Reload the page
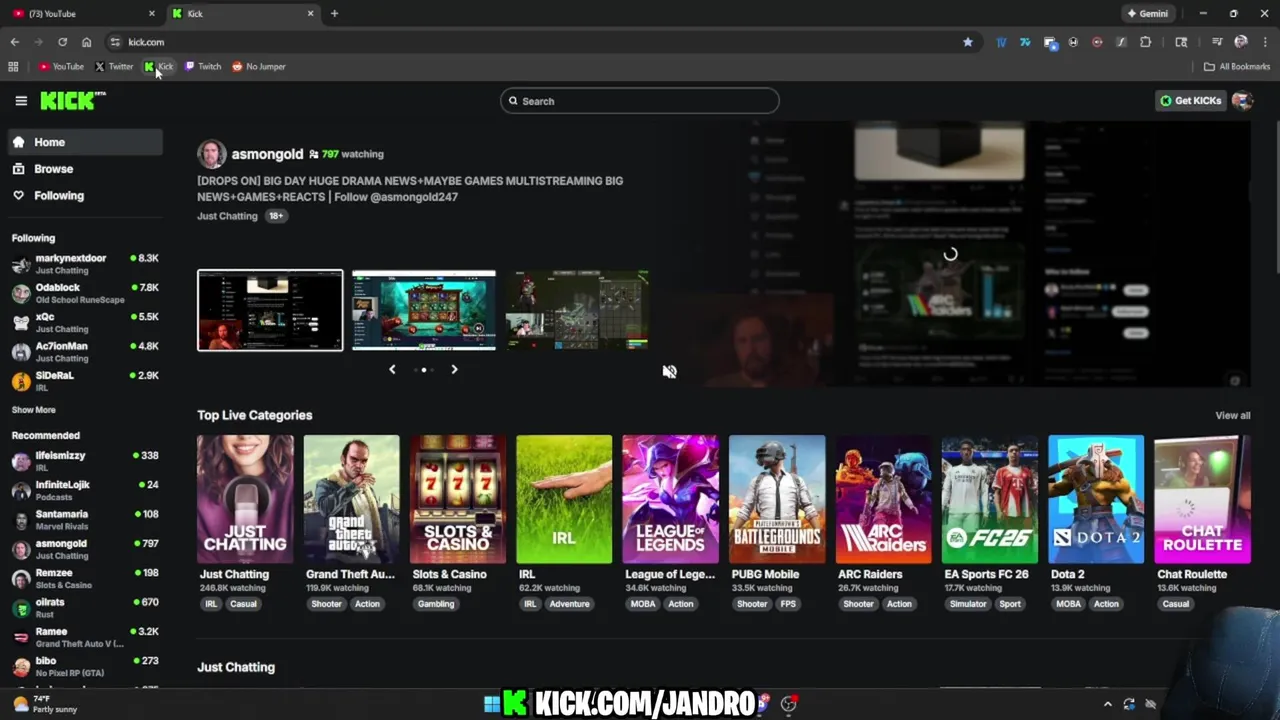This screenshot has height=720, width=1280. tap(62, 42)
